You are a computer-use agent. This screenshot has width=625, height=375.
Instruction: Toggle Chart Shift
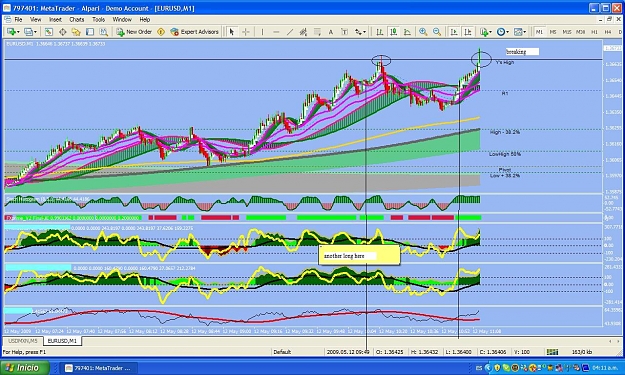pos(468,32)
